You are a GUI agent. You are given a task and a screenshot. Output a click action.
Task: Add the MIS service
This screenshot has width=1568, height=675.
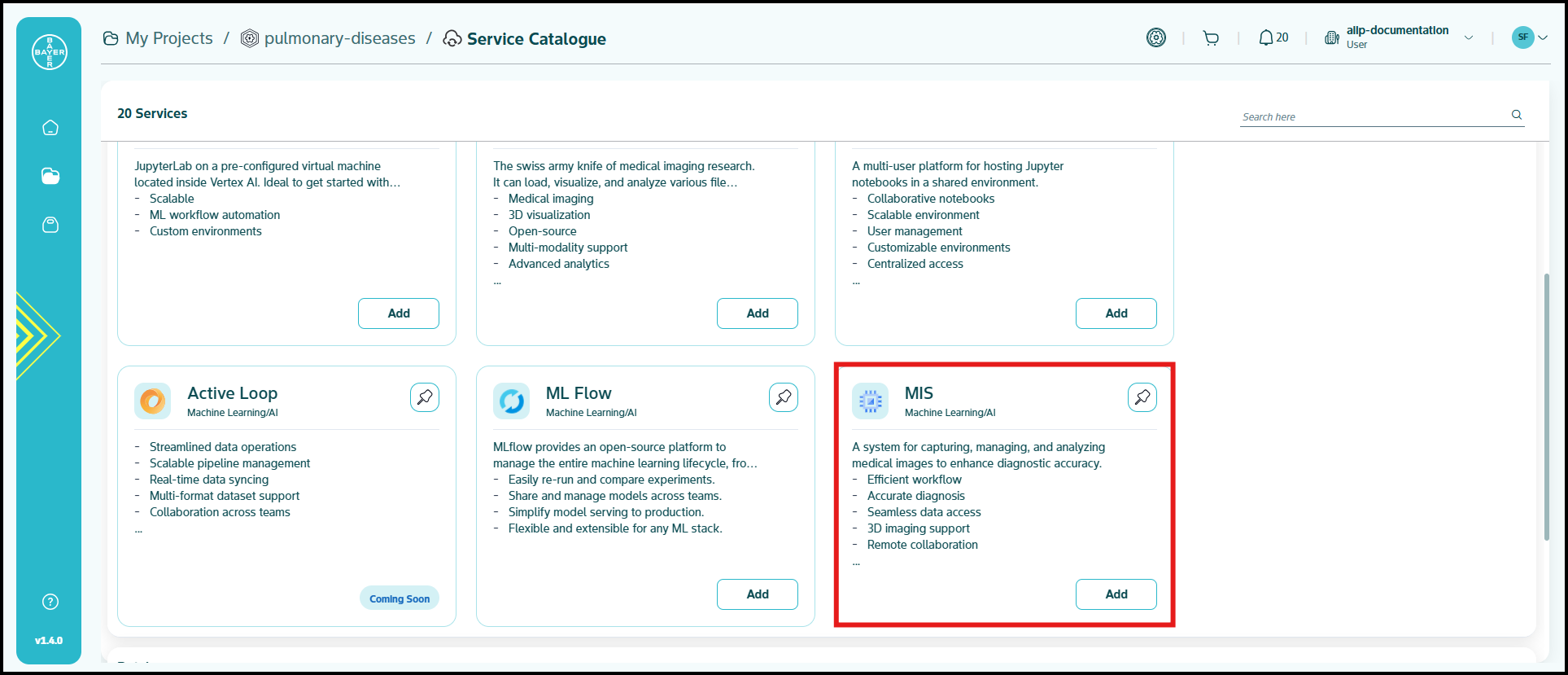coord(1116,594)
